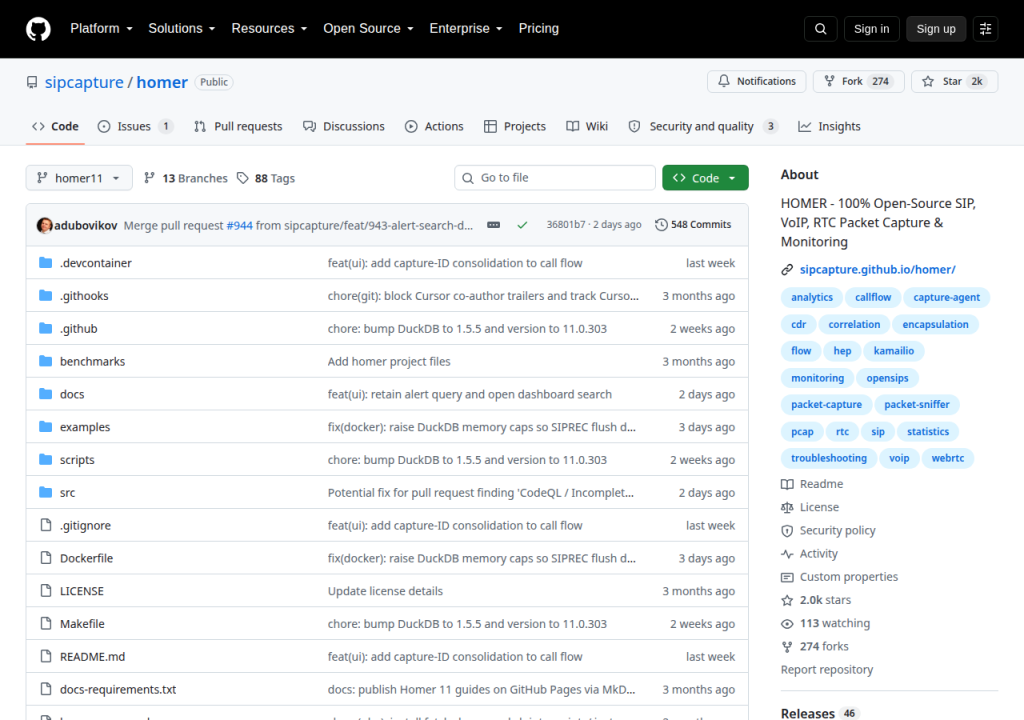The image size is (1024, 720).
Task: Click the 88 Tags link
Action: [266, 178]
